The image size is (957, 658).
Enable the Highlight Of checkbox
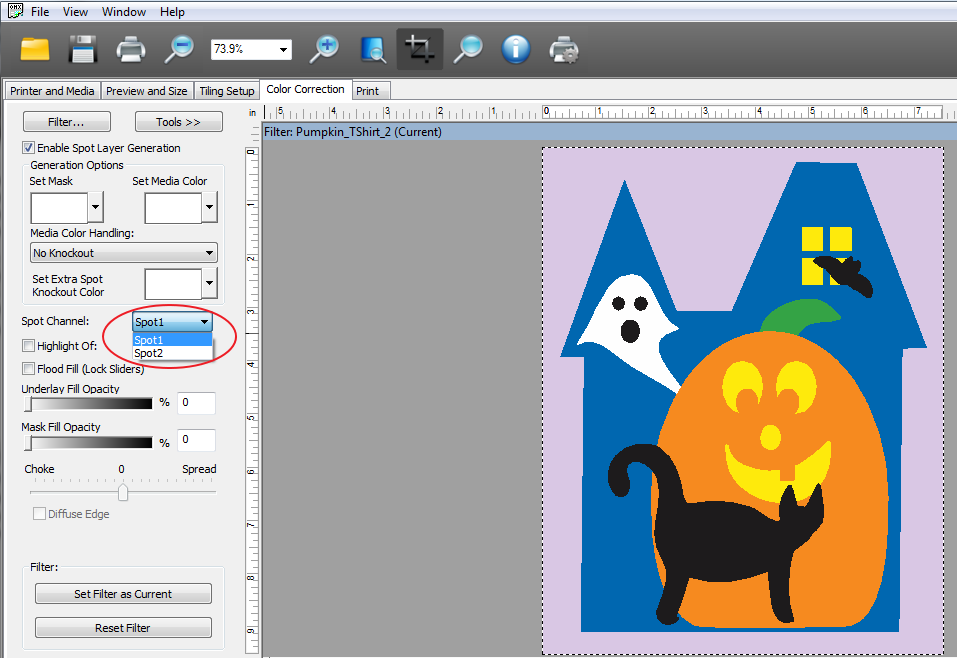pyautogui.click(x=28, y=346)
